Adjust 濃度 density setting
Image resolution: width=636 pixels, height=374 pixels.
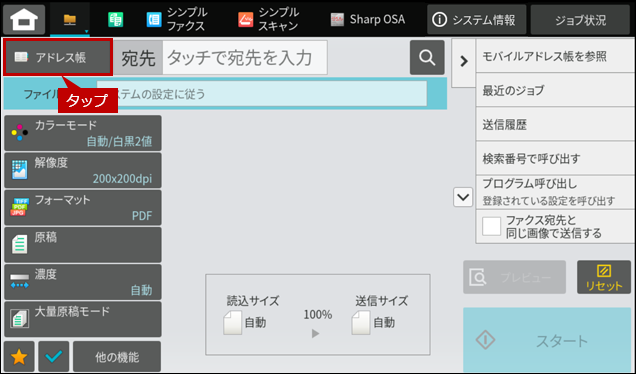pyautogui.click(x=83, y=282)
